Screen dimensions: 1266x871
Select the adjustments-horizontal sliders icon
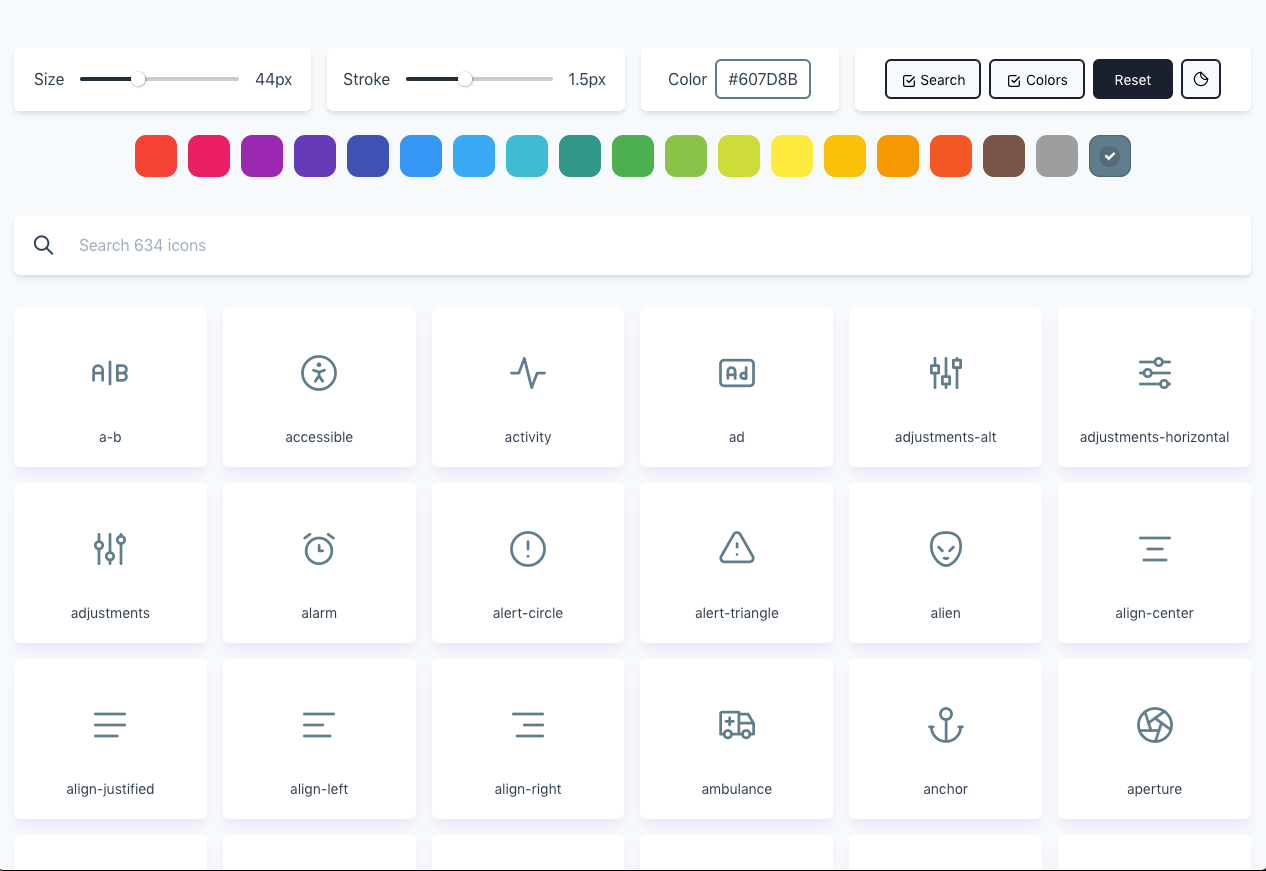[x=1154, y=373]
